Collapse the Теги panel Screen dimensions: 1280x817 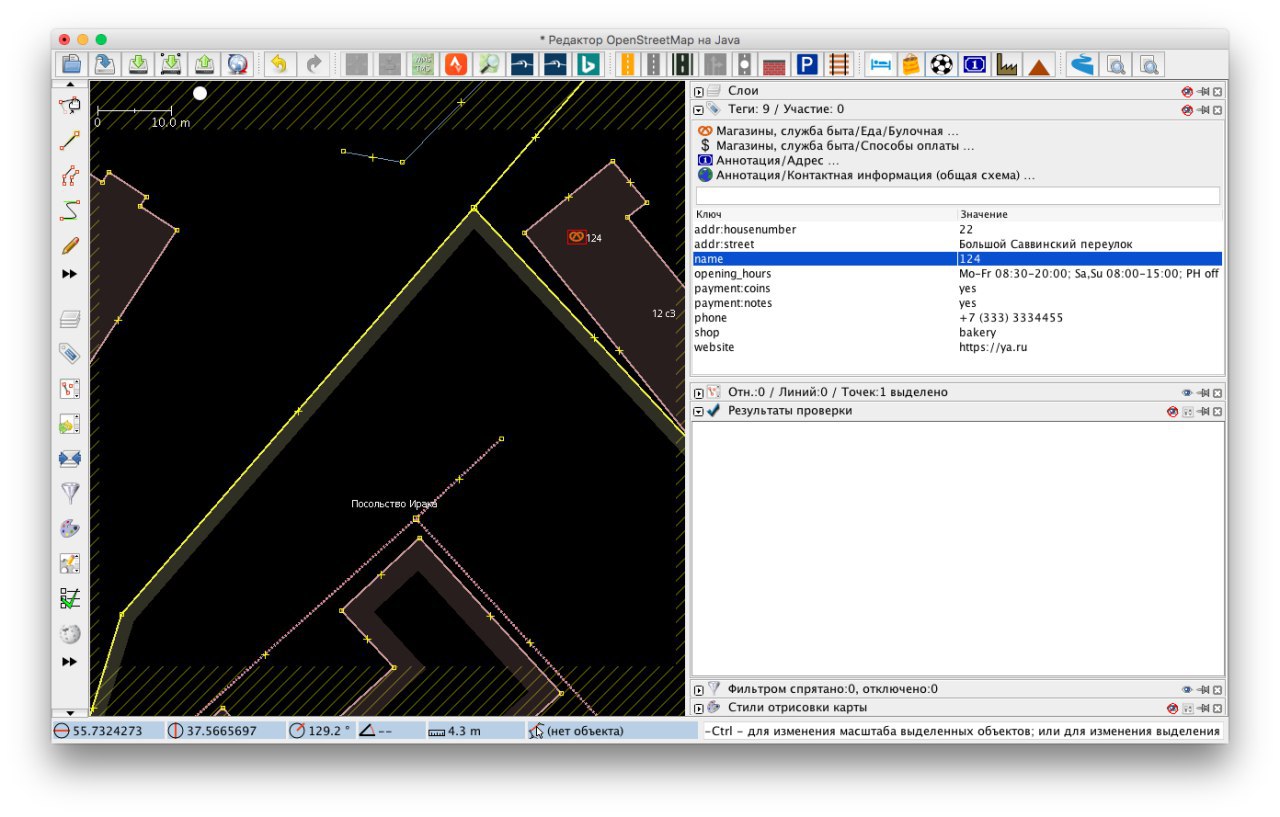pos(699,109)
